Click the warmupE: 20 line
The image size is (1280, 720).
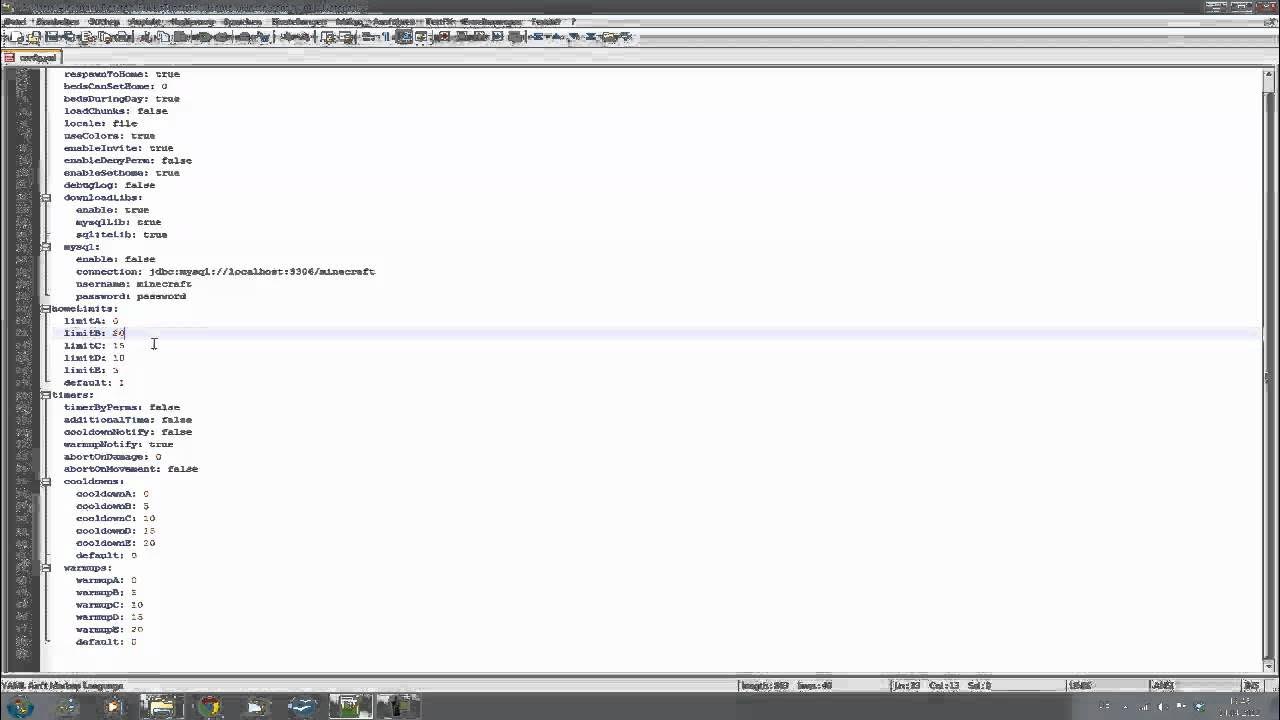point(110,629)
